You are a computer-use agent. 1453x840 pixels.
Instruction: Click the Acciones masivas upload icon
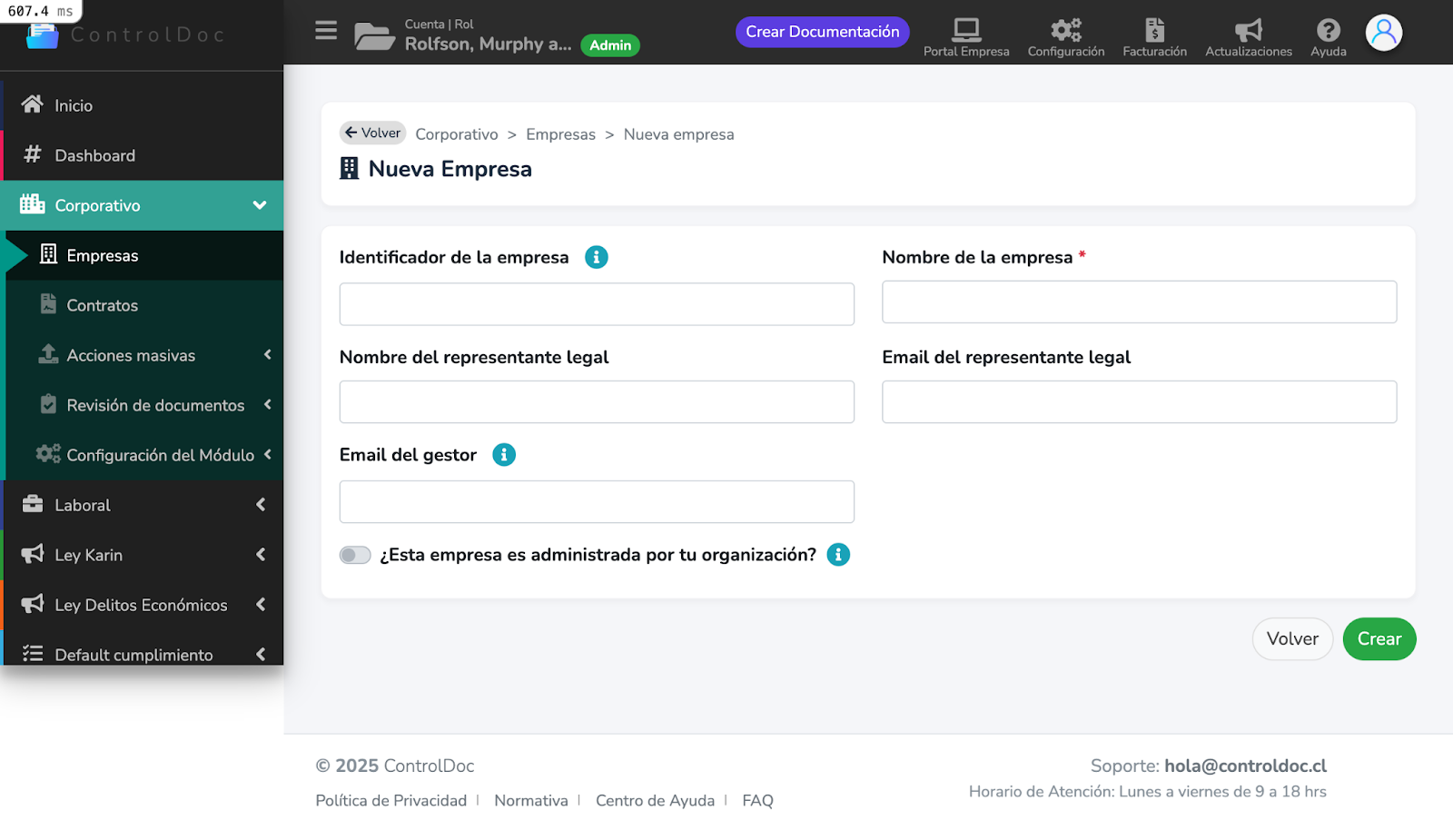[49, 354]
